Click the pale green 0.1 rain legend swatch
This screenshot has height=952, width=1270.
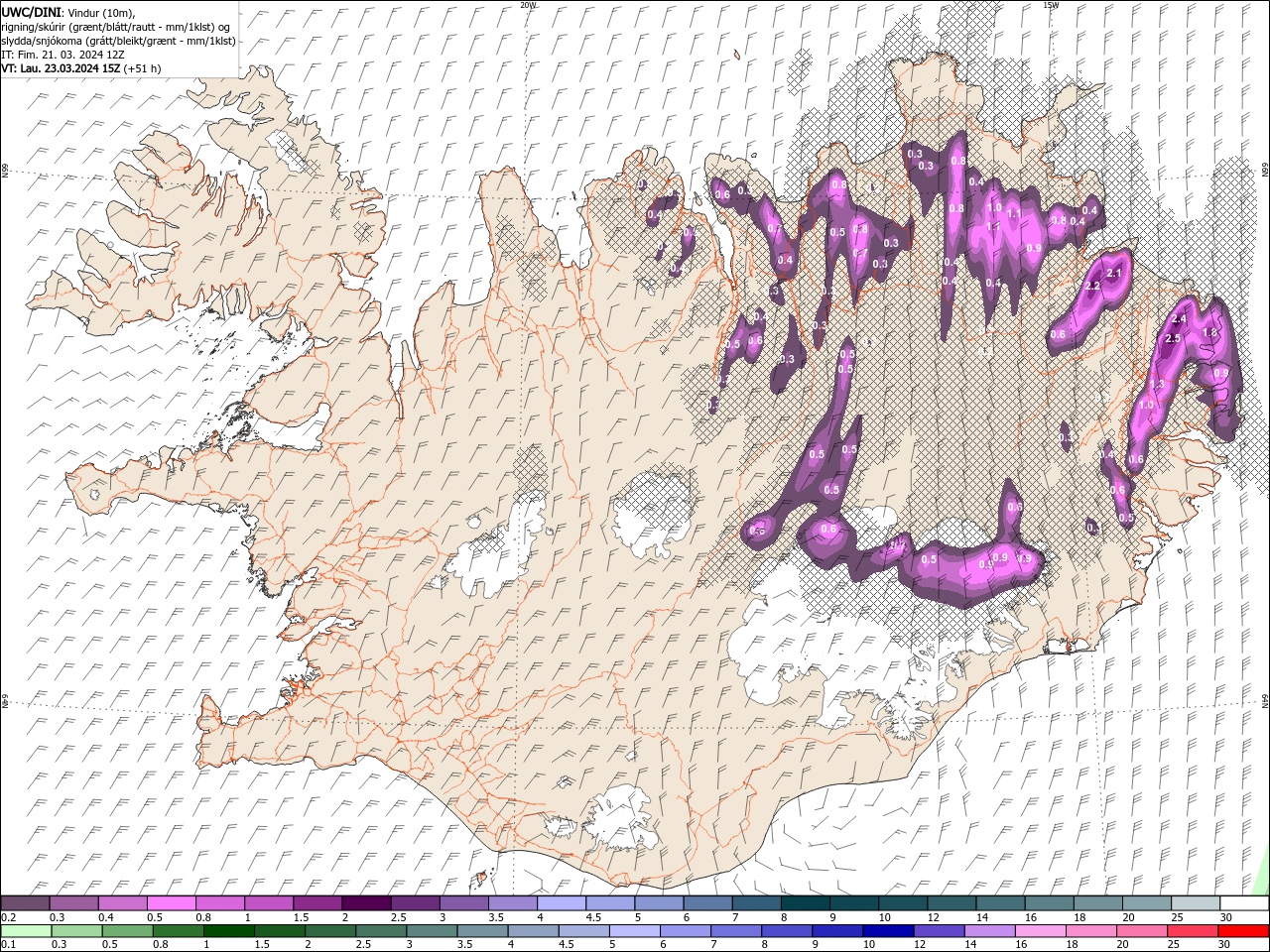point(26,931)
